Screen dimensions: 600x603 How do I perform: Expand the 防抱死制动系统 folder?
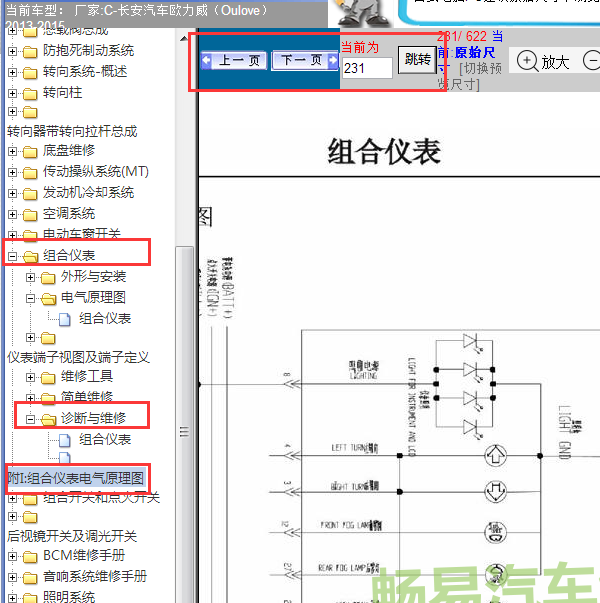point(12,51)
